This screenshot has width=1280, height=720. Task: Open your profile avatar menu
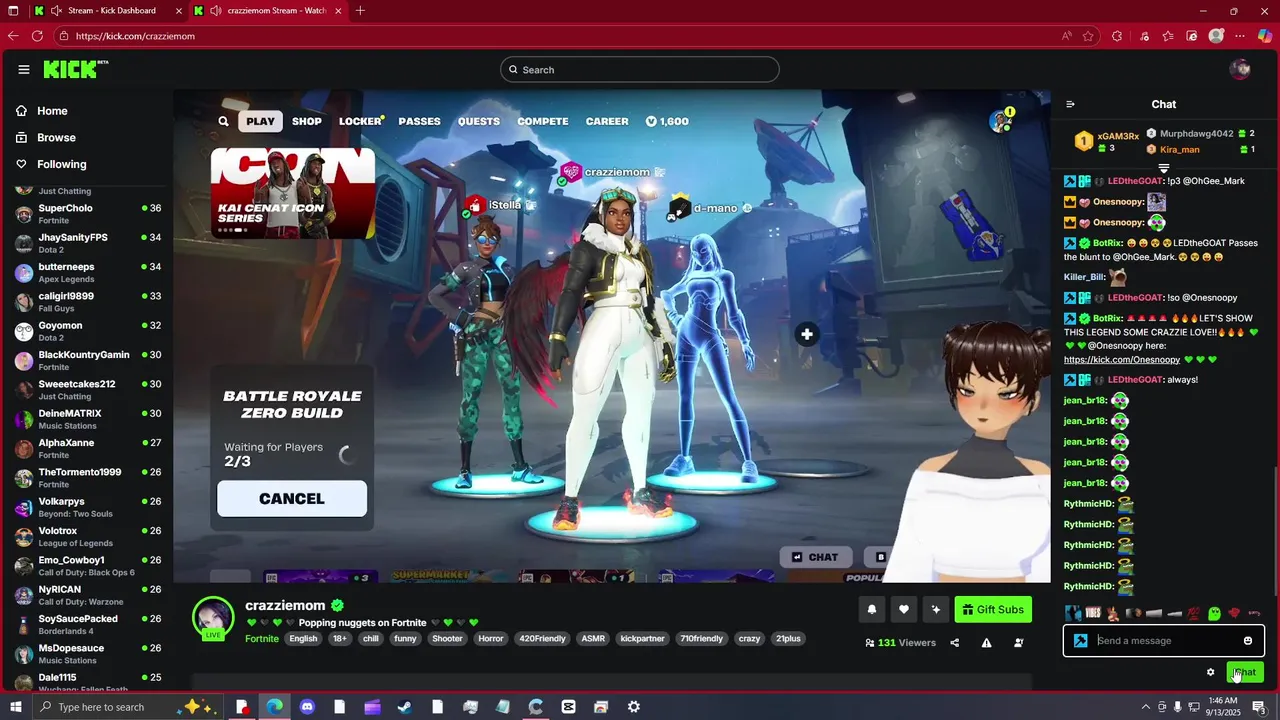[x=1240, y=69]
